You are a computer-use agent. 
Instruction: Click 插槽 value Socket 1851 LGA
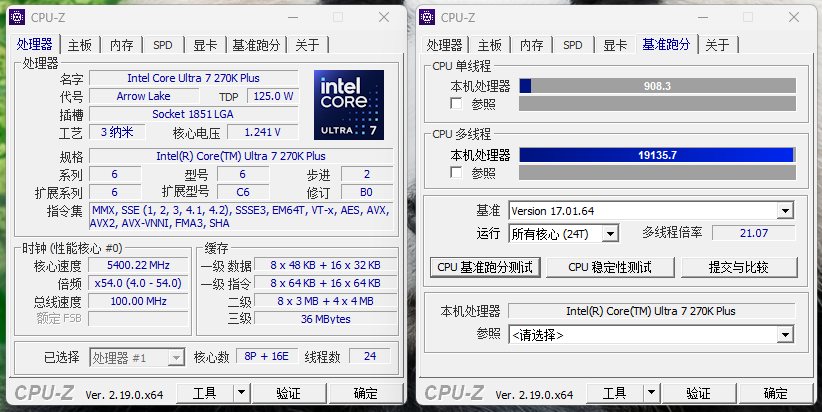(x=193, y=114)
